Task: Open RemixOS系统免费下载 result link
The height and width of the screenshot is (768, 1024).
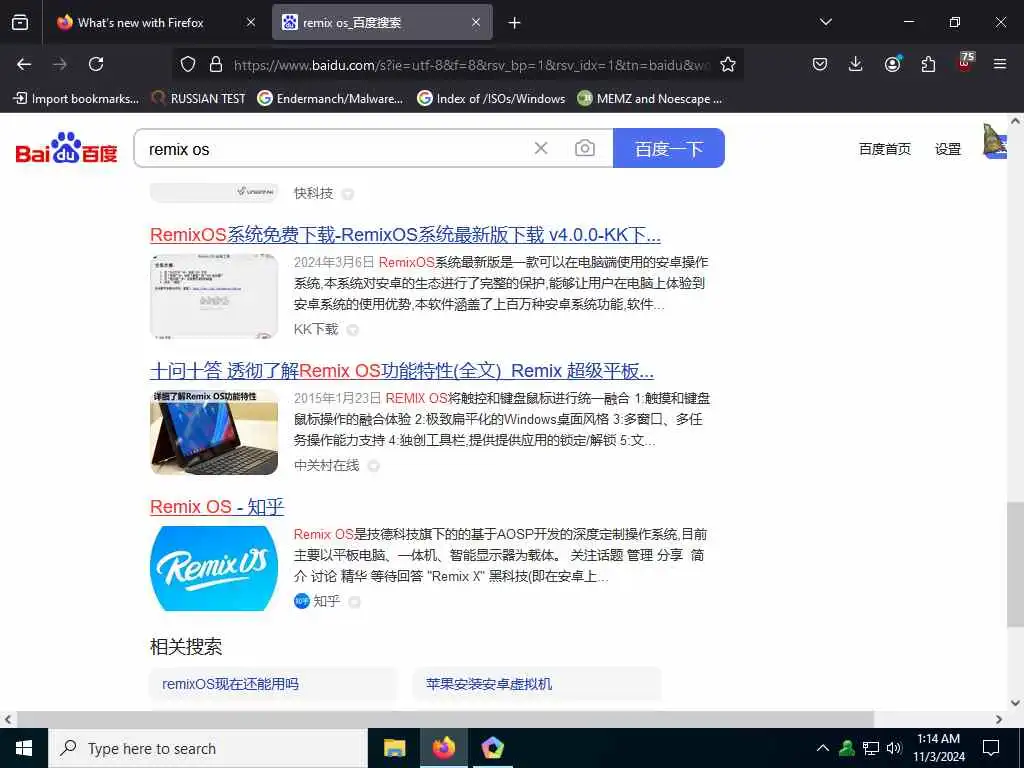Action: [x=405, y=235]
